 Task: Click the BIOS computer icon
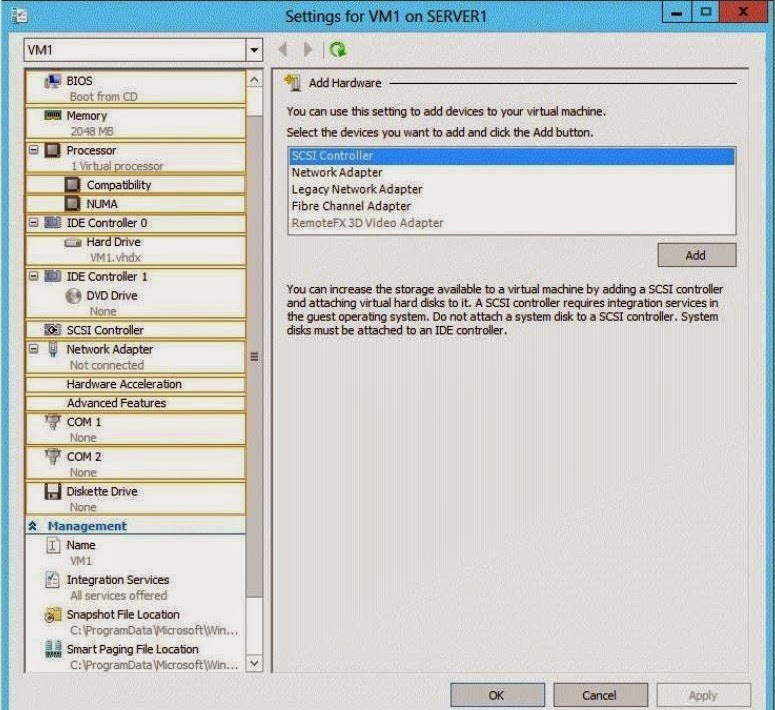(x=52, y=81)
